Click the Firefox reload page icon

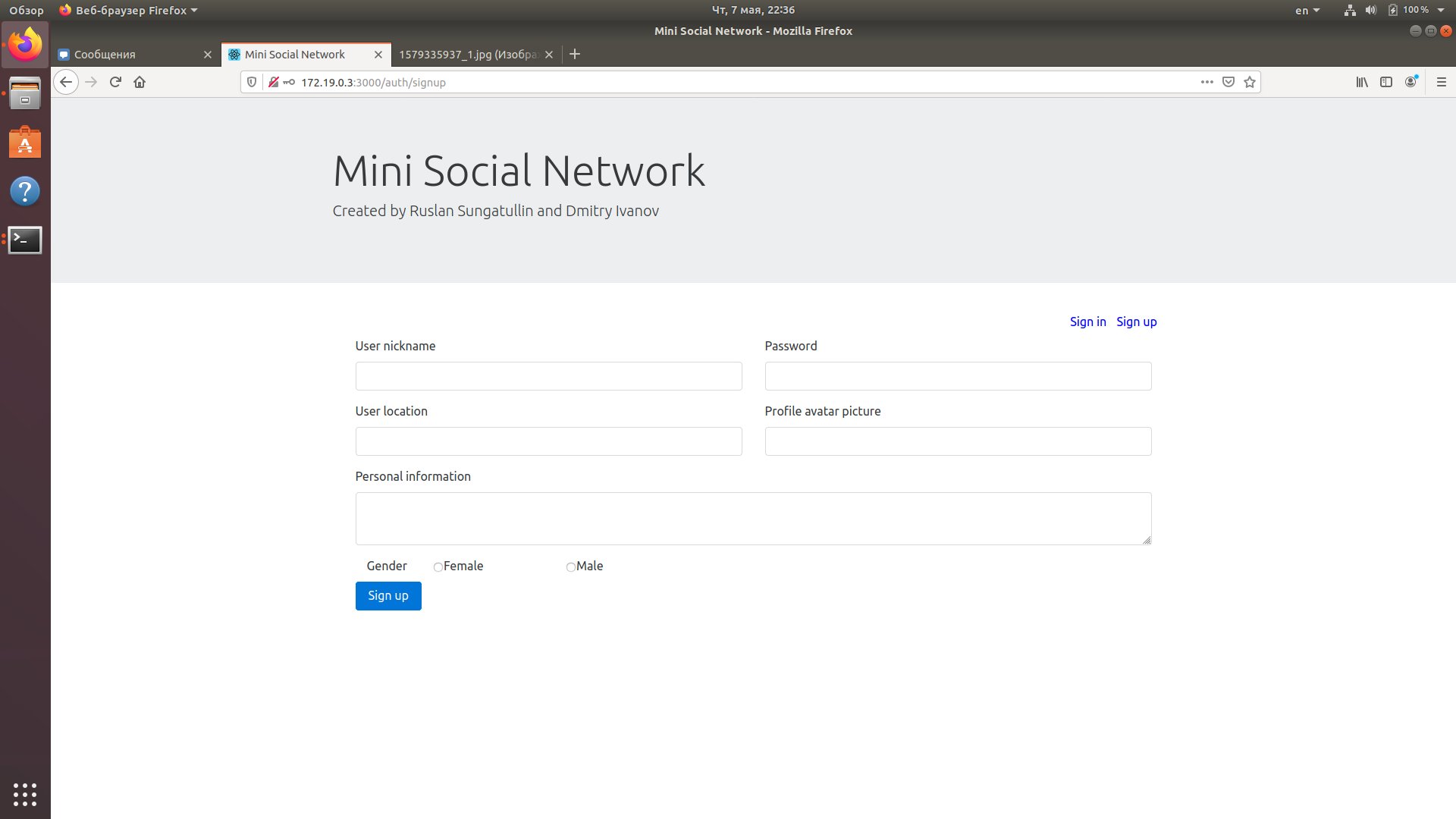[x=115, y=82]
